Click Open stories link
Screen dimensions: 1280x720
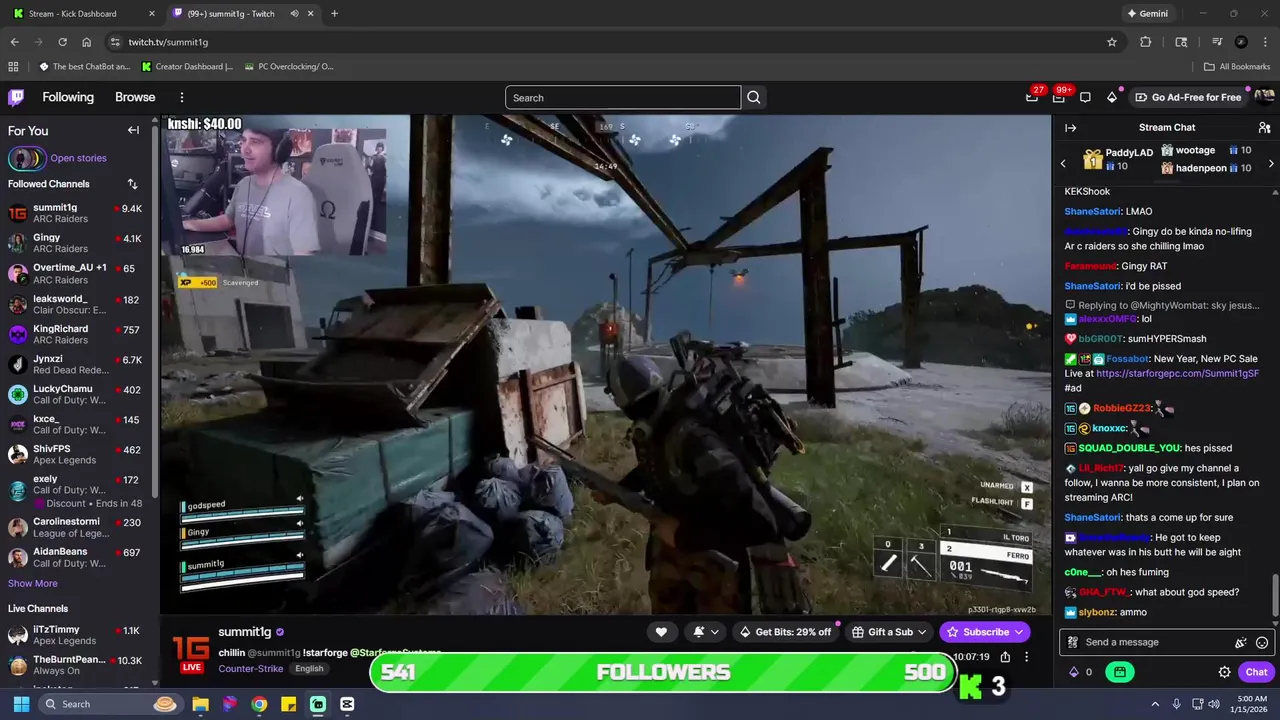tap(78, 158)
